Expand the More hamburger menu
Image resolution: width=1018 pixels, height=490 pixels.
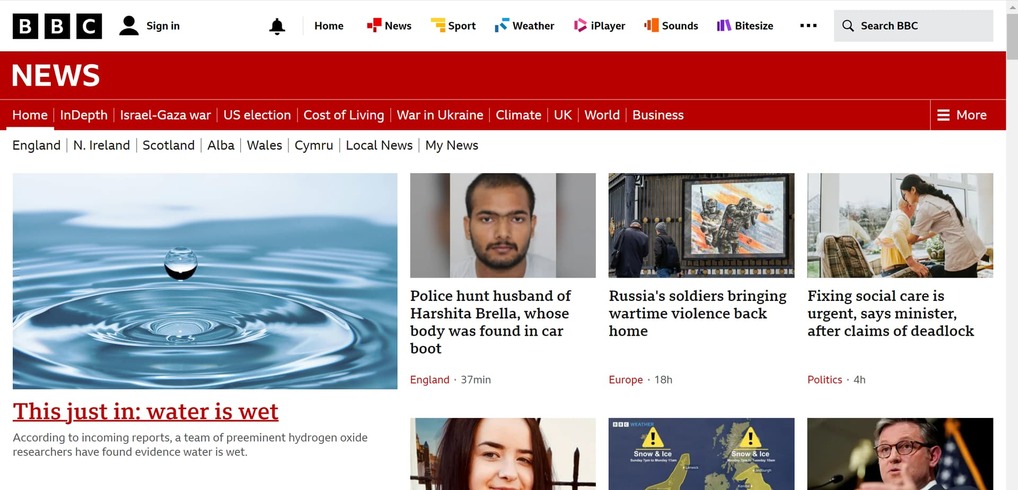coord(962,115)
